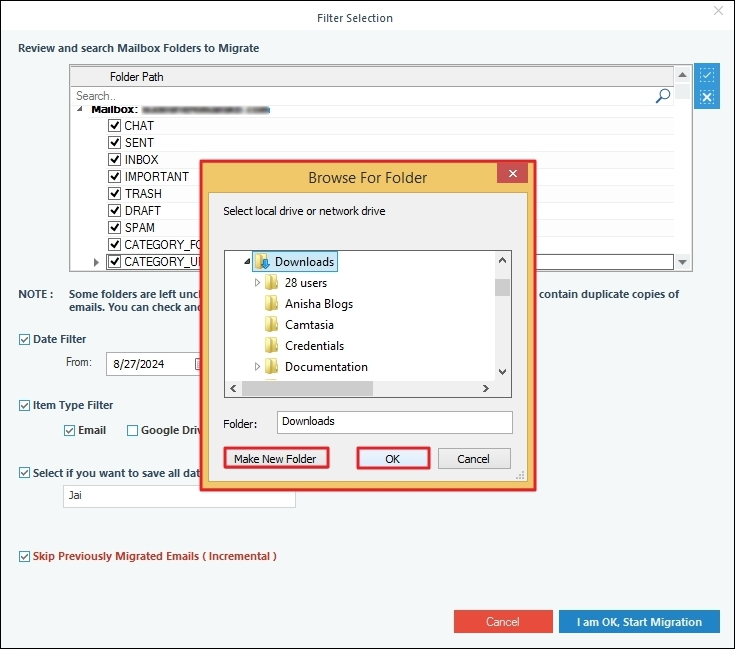Close the Browse For Folder dialog

[513, 173]
